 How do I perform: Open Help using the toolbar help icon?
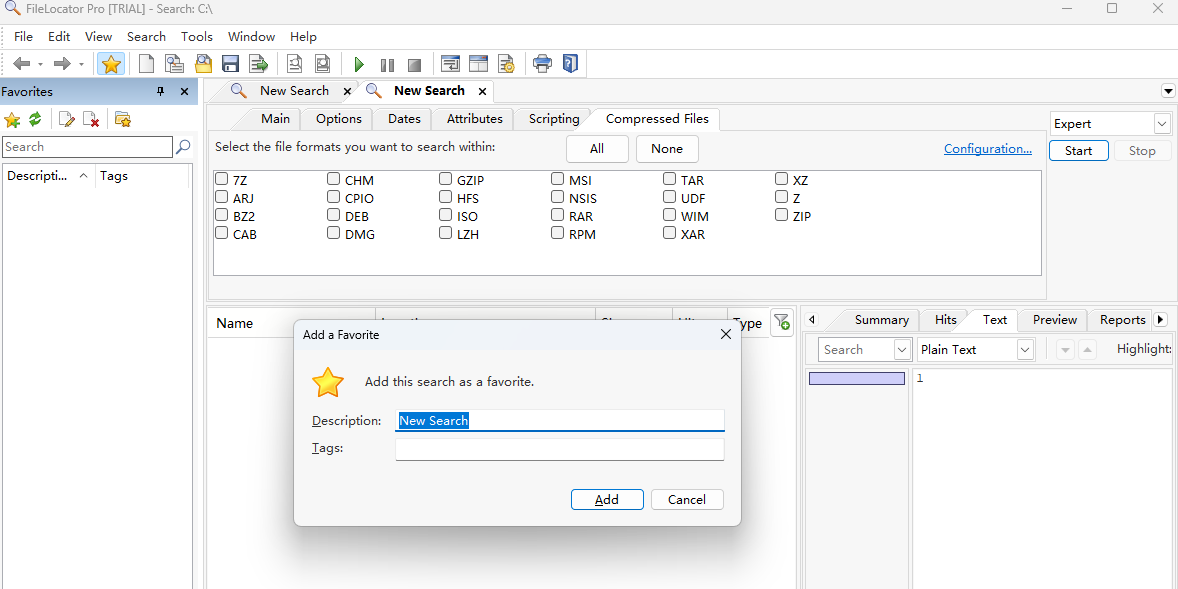tap(570, 63)
